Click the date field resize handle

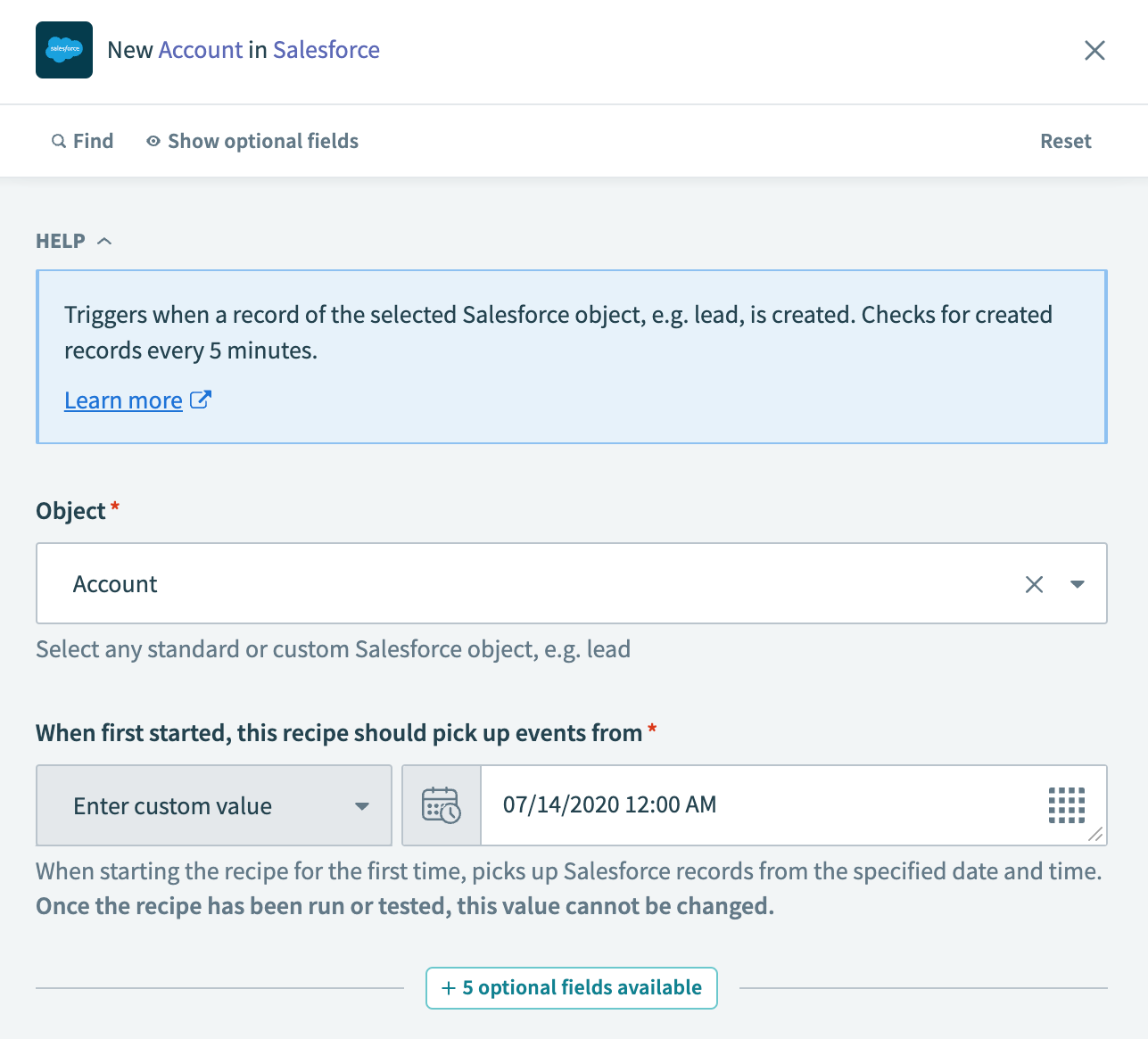point(1096,835)
